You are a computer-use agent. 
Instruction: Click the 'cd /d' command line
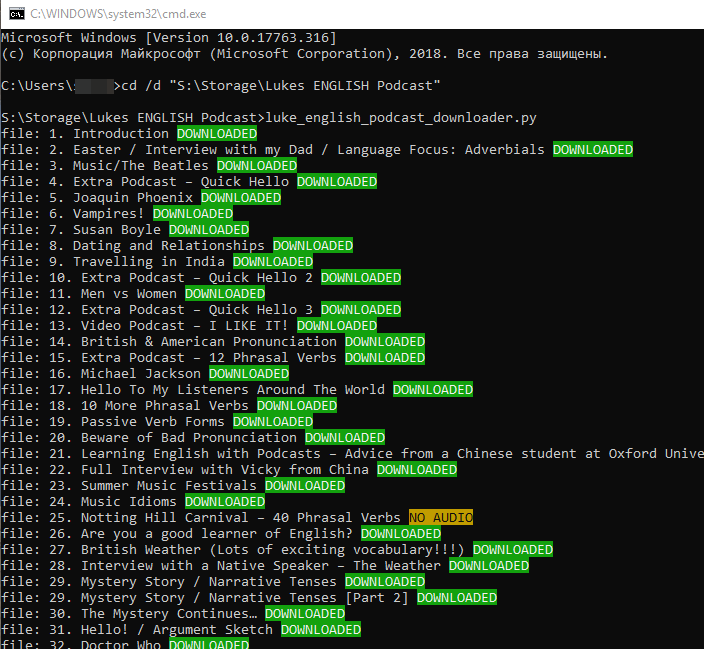(x=220, y=86)
